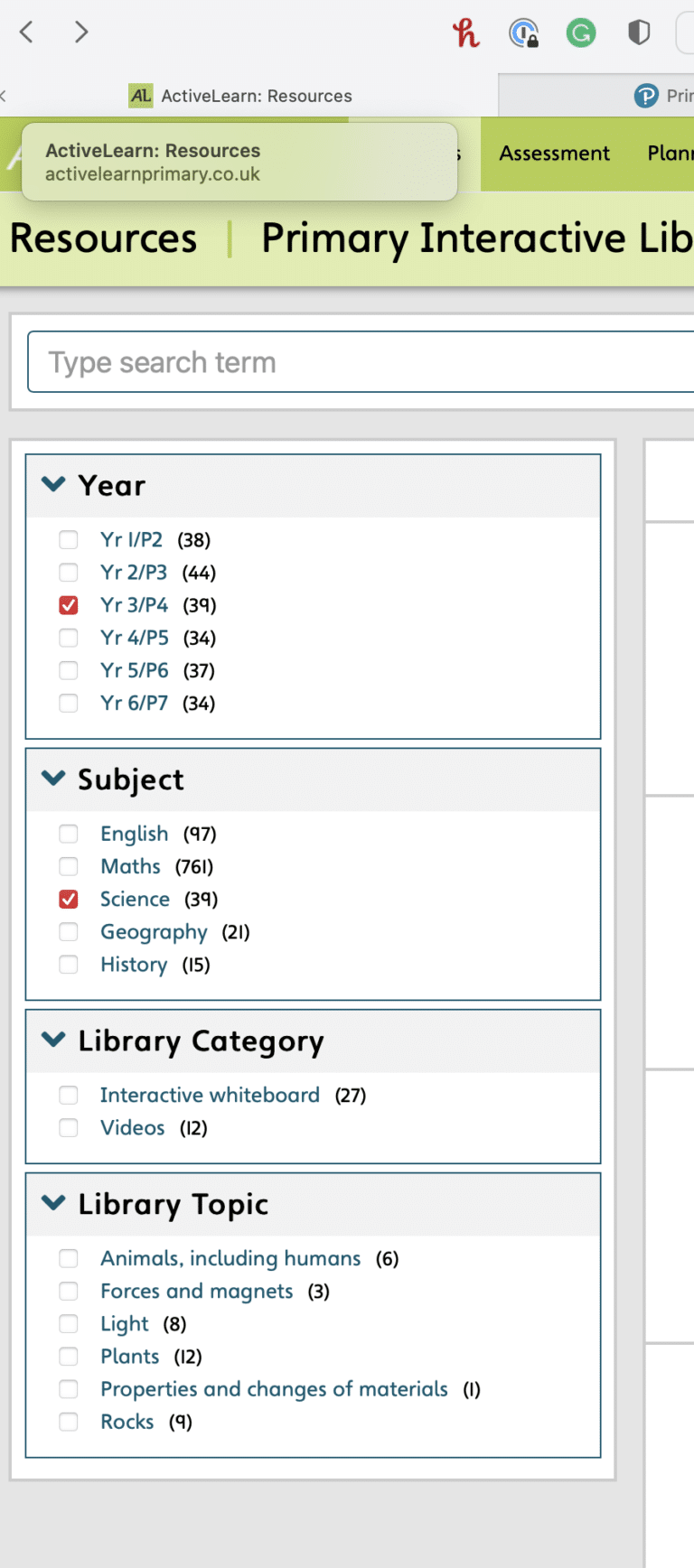Uncheck the Yr 3/P4 year filter
The width and height of the screenshot is (694, 1568).
click(69, 605)
